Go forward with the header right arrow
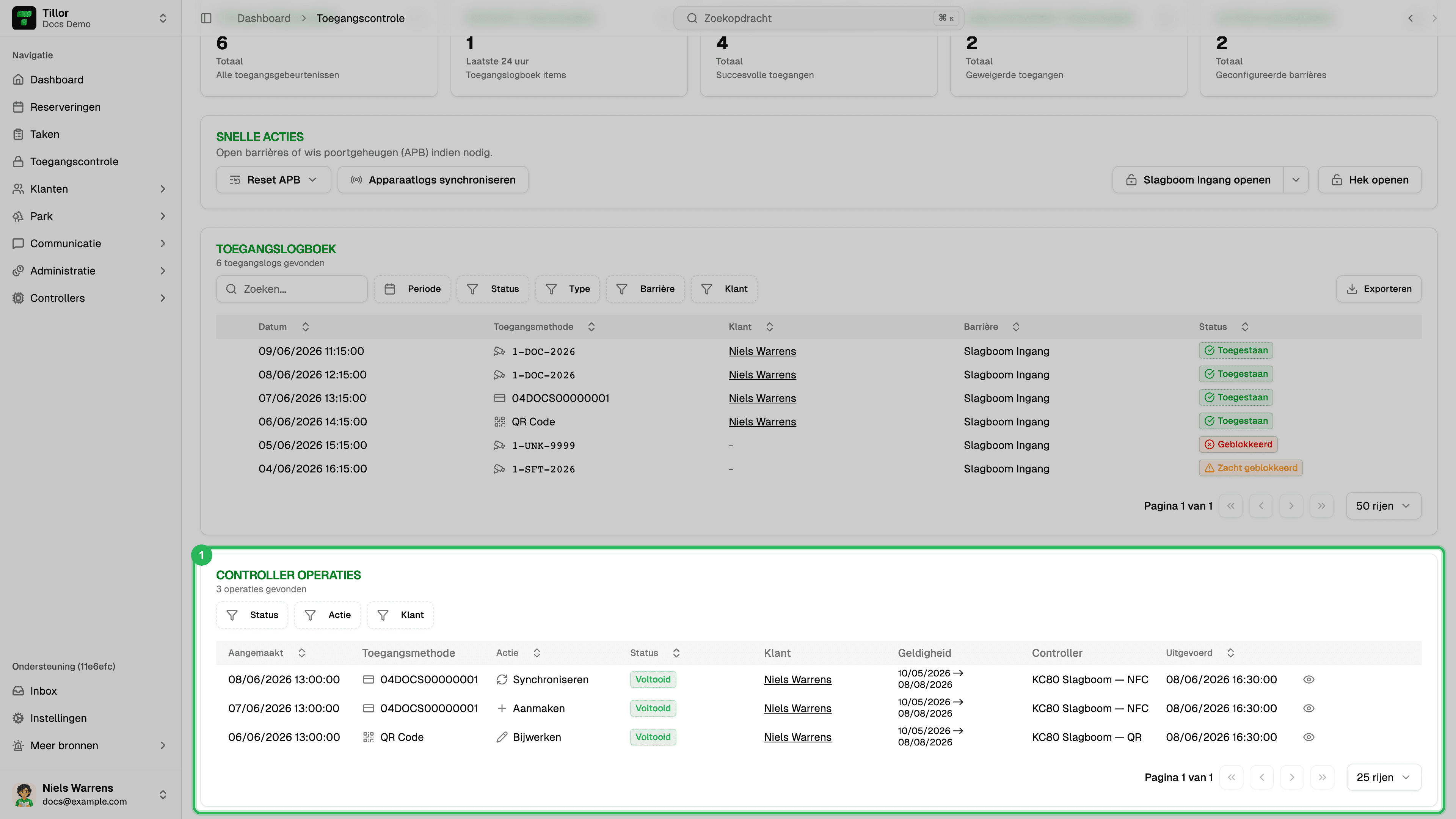This screenshot has width=1456, height=819. pyautogui.click(x=1434, y=18)
